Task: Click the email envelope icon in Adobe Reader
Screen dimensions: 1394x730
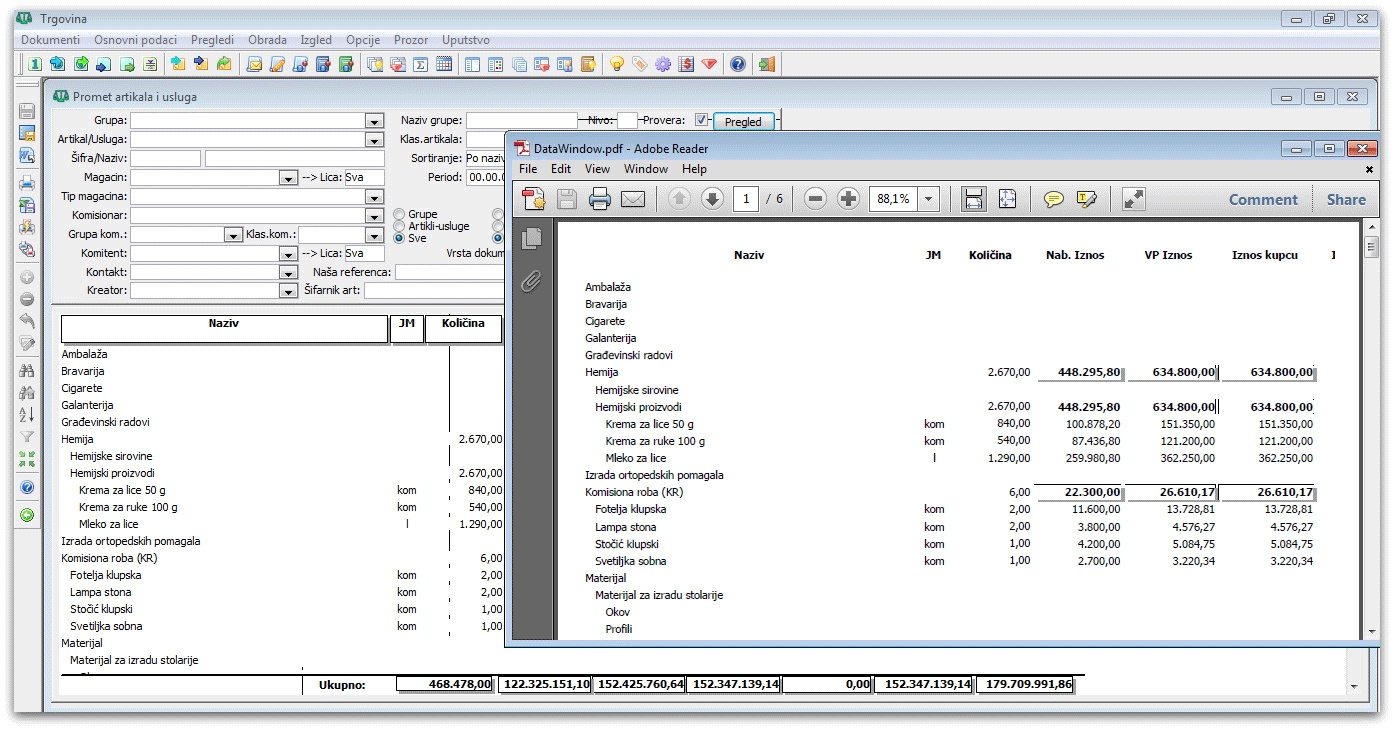Action: [632, 199]
